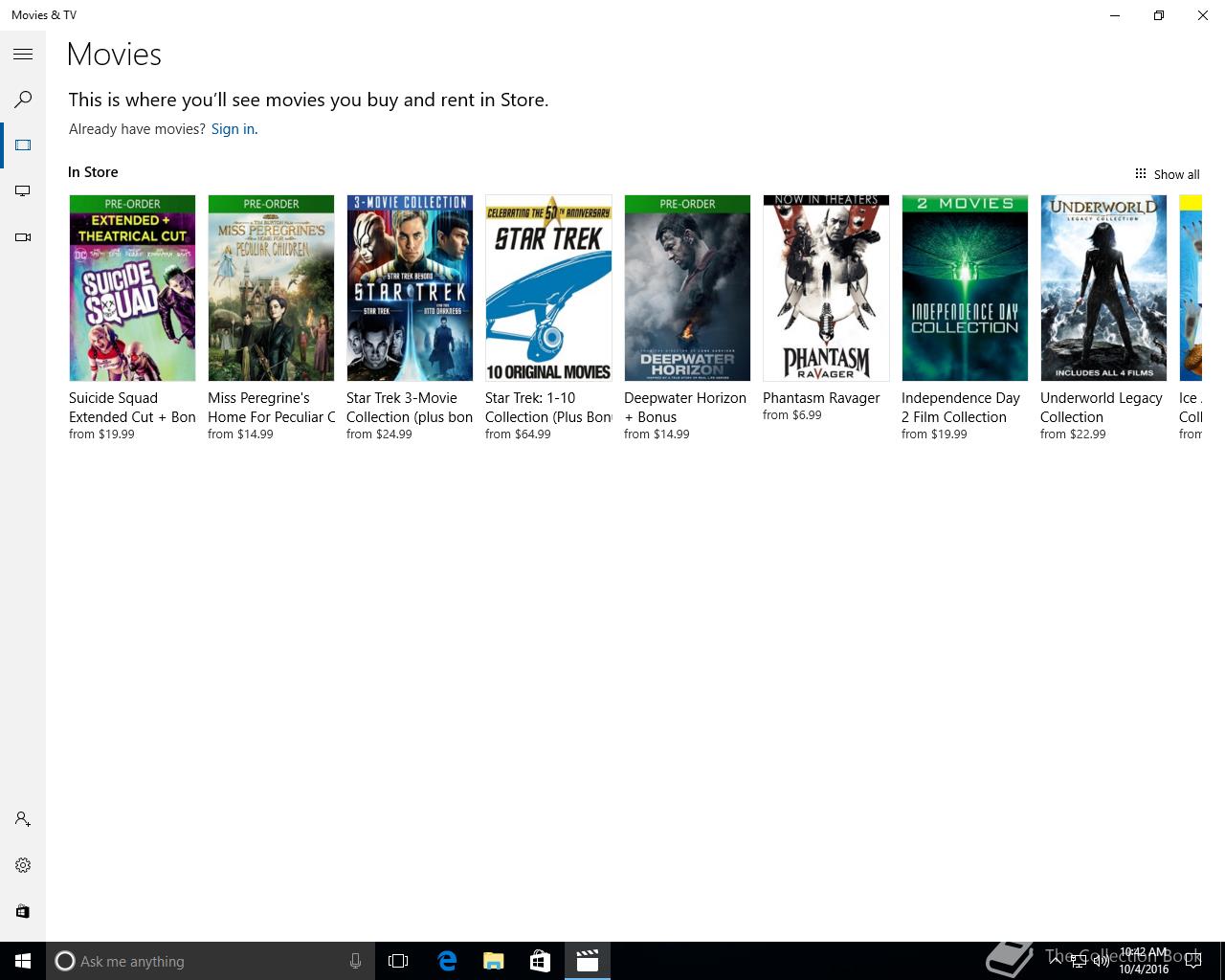Open Star Trek 10 Original Movies poster
Image resolution: width=1225 pixels, height=980 pixels.
(548, 288)
